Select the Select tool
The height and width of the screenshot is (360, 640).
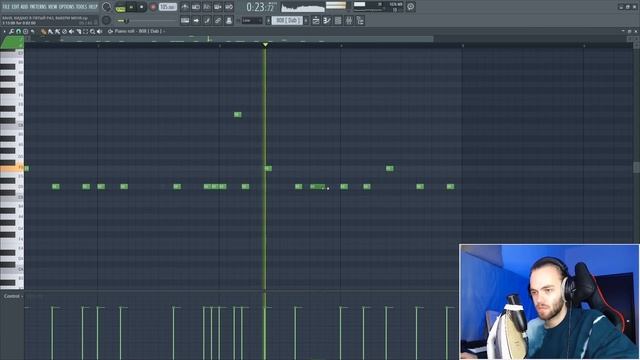click(85, 31)
